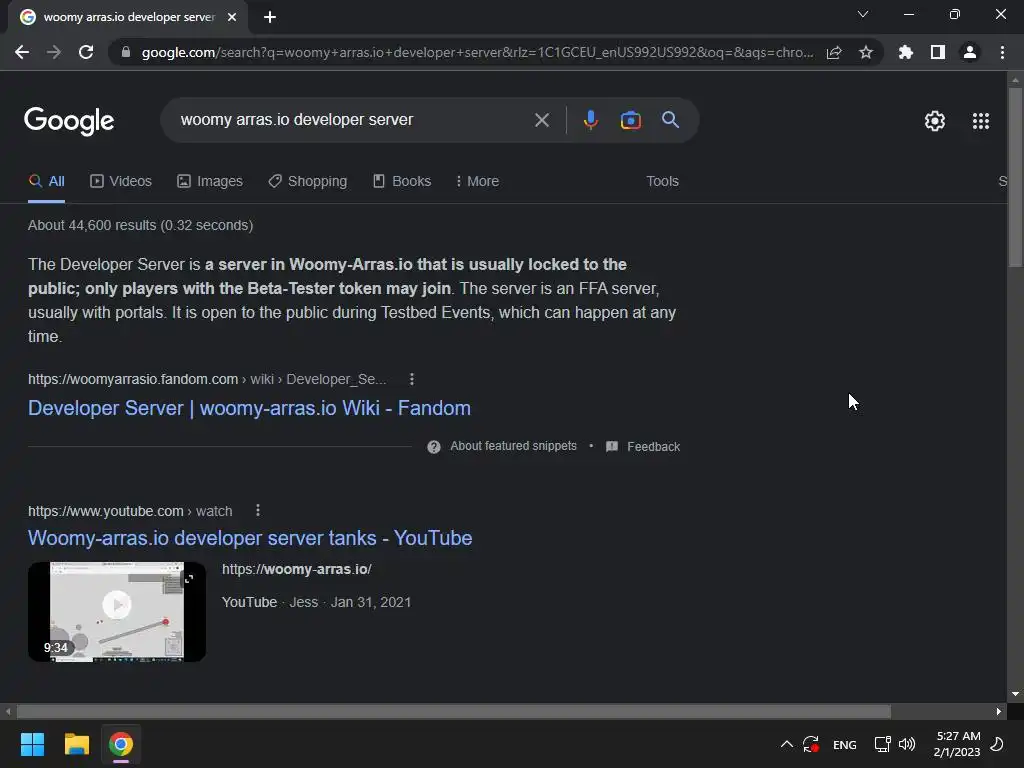The height and width of the screenshot is (768, 1024).
Task: Click the focus assist moon icon
Action: [x=997, y=744]
